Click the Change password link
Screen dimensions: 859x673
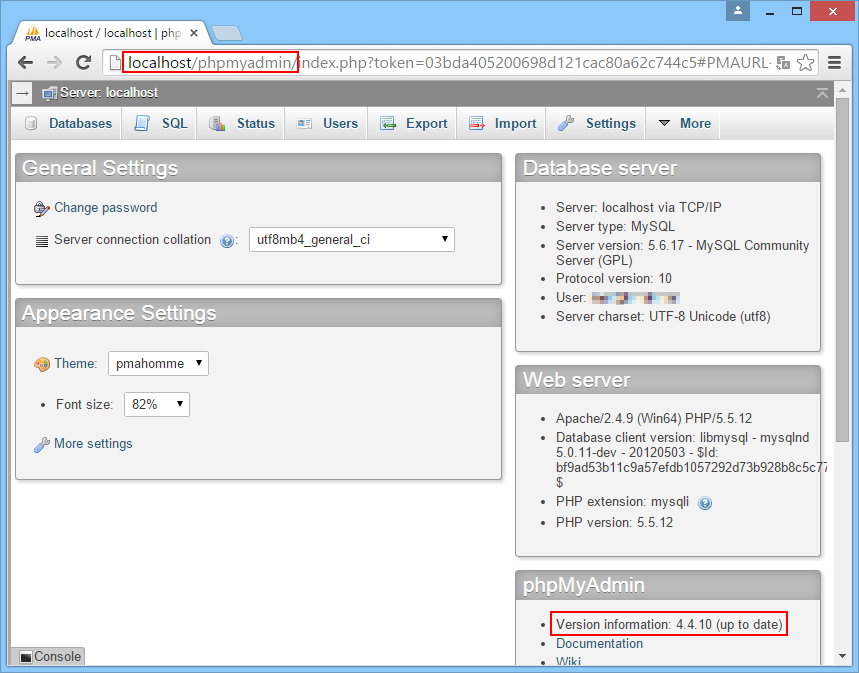click(105, 208)
